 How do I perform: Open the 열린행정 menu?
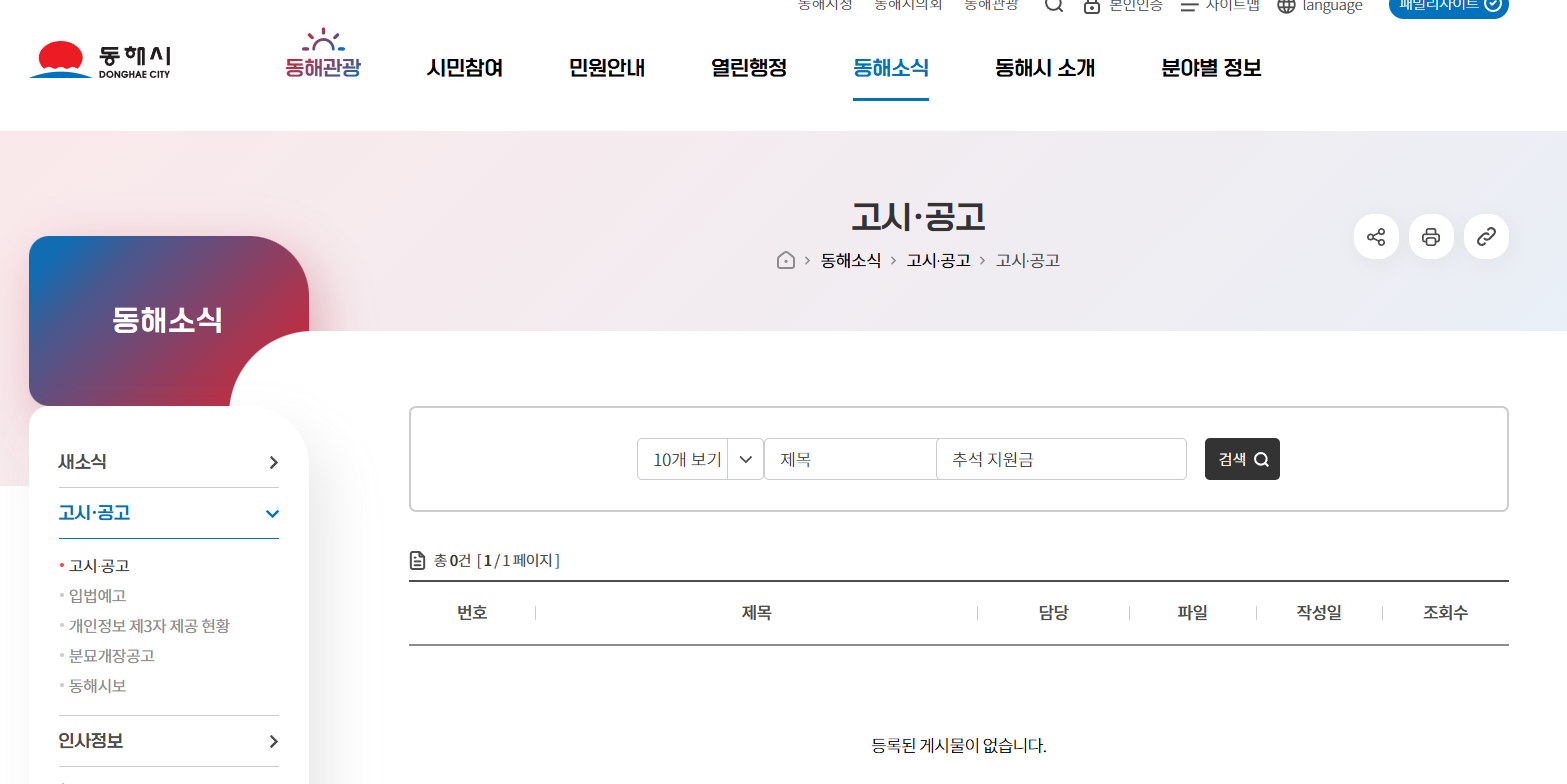(x=749, y=68)
